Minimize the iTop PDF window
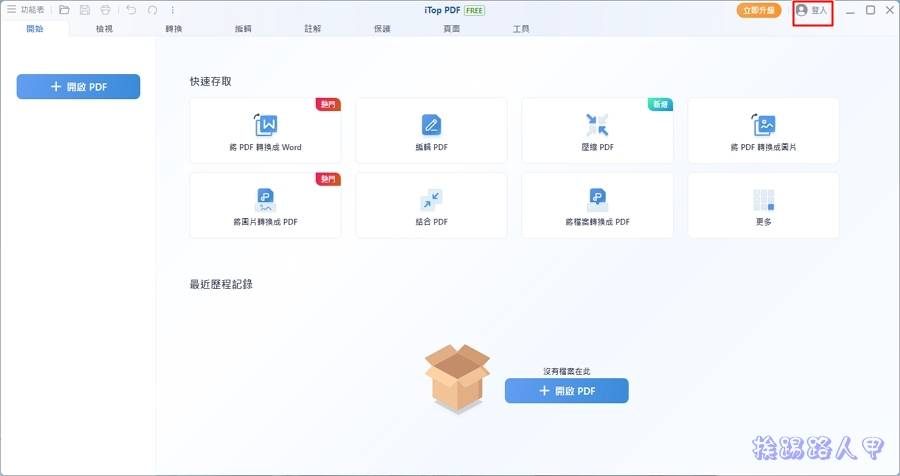Viewport: 900px width, 476px height. (850, 11)
